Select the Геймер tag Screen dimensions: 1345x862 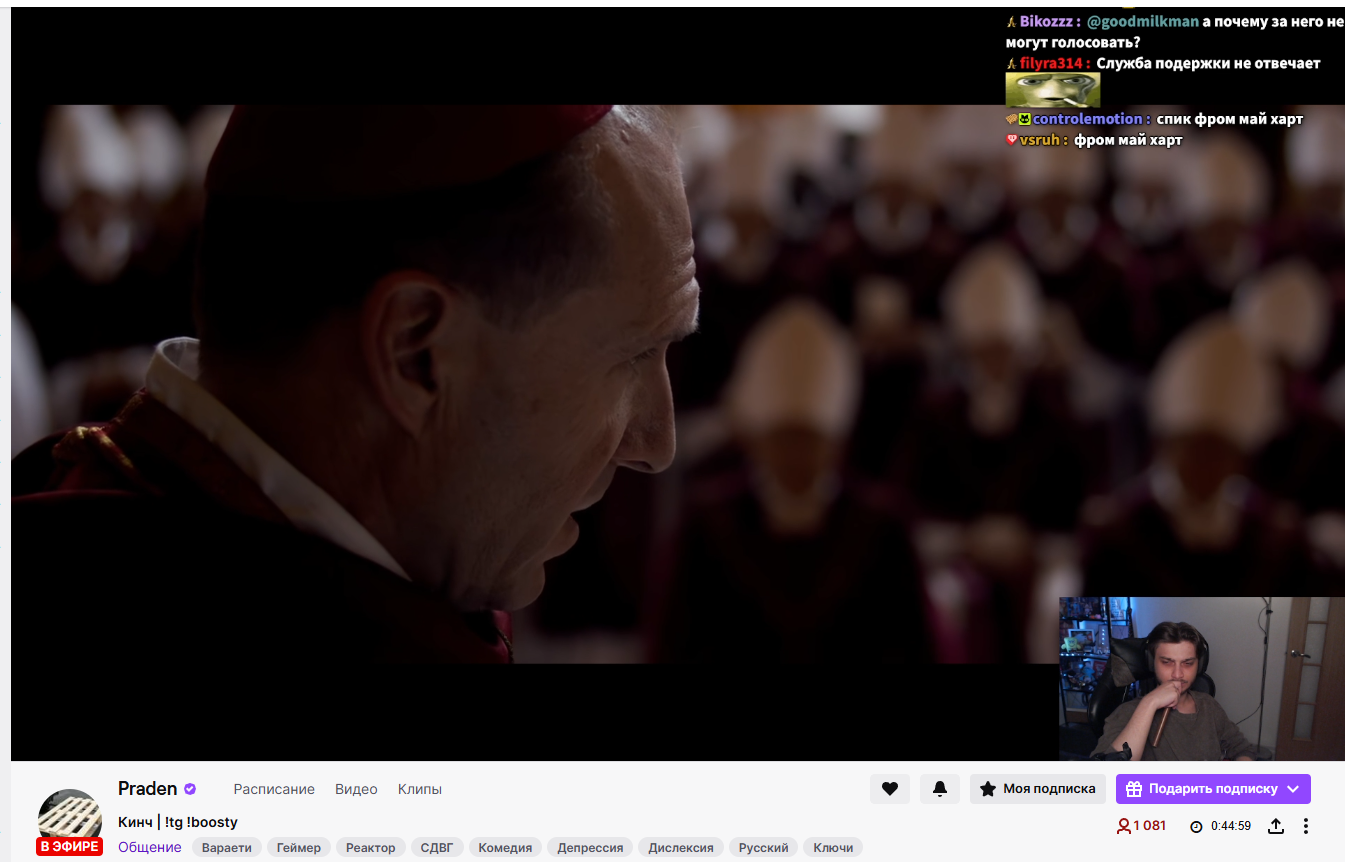(x=299, y=848)
